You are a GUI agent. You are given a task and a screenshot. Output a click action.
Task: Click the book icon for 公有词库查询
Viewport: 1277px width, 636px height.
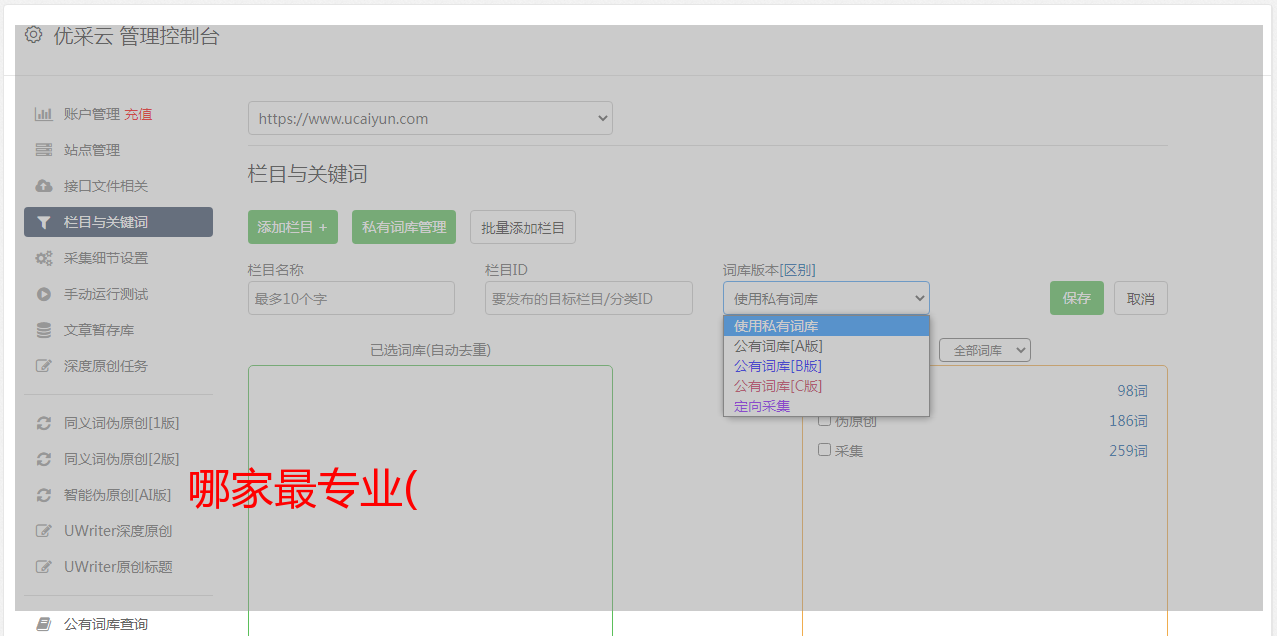tap(43, 624)
